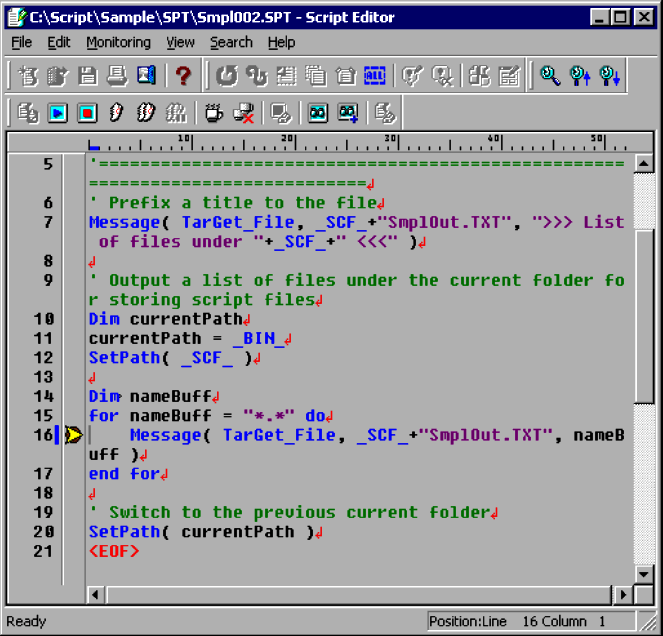Click the column ruler above the code
Viewport: 663px width, 636px height.
click(358, 142)
